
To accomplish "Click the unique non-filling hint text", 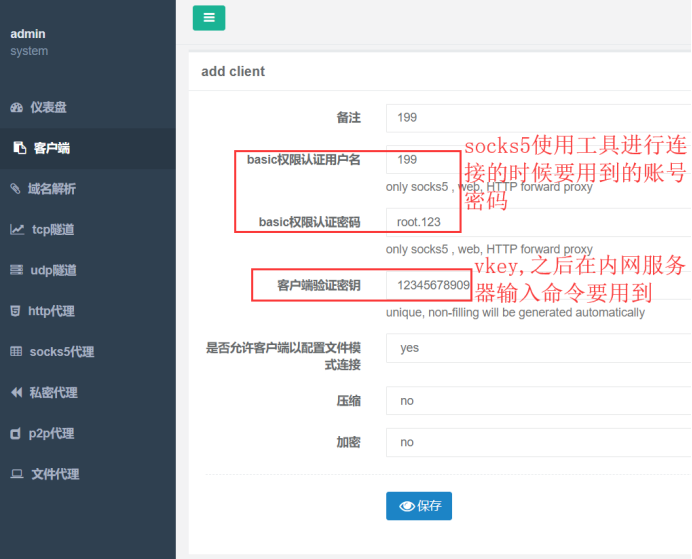I will (x=515, y=312).
